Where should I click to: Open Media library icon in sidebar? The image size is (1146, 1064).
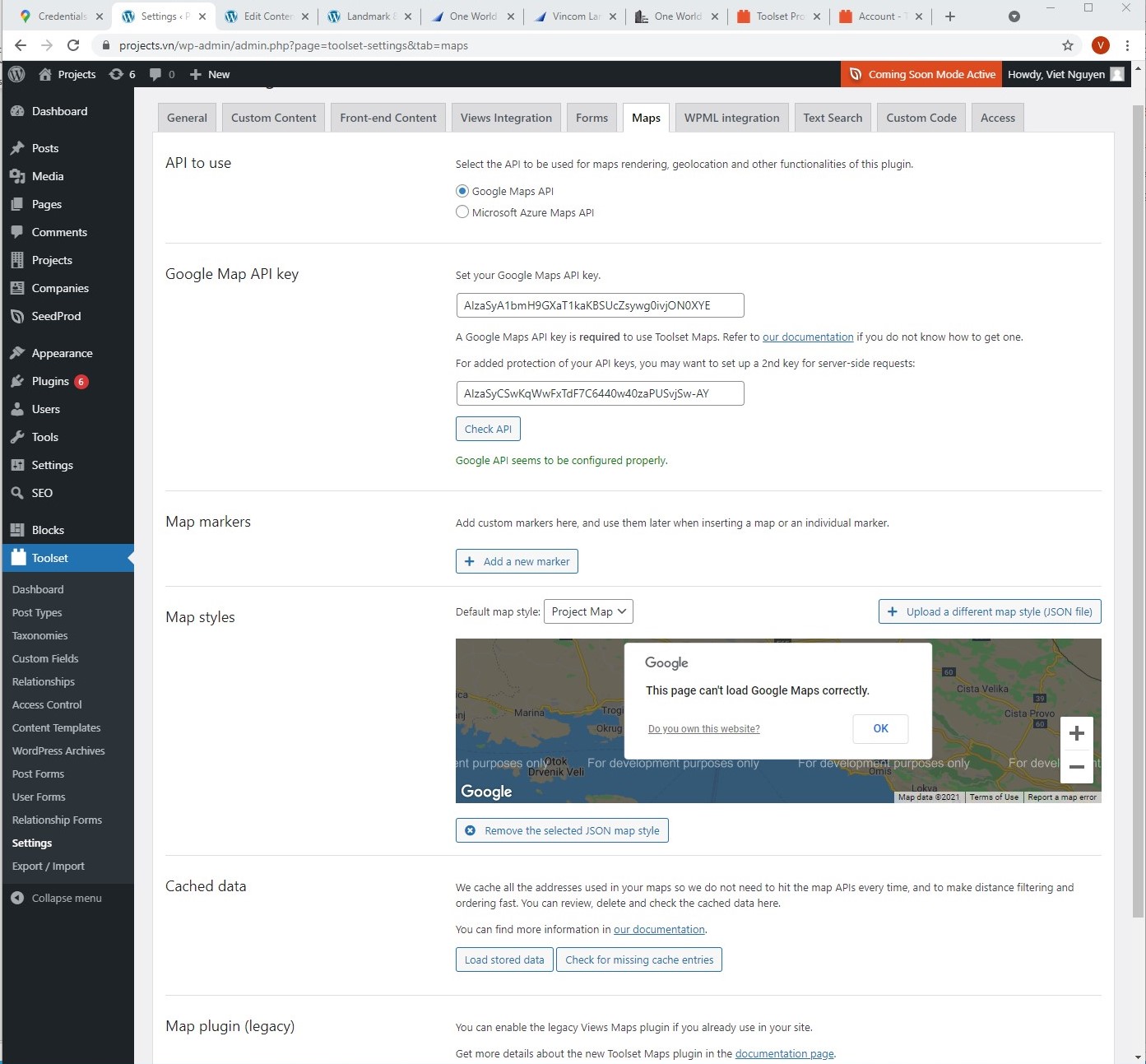pos(17,176)
